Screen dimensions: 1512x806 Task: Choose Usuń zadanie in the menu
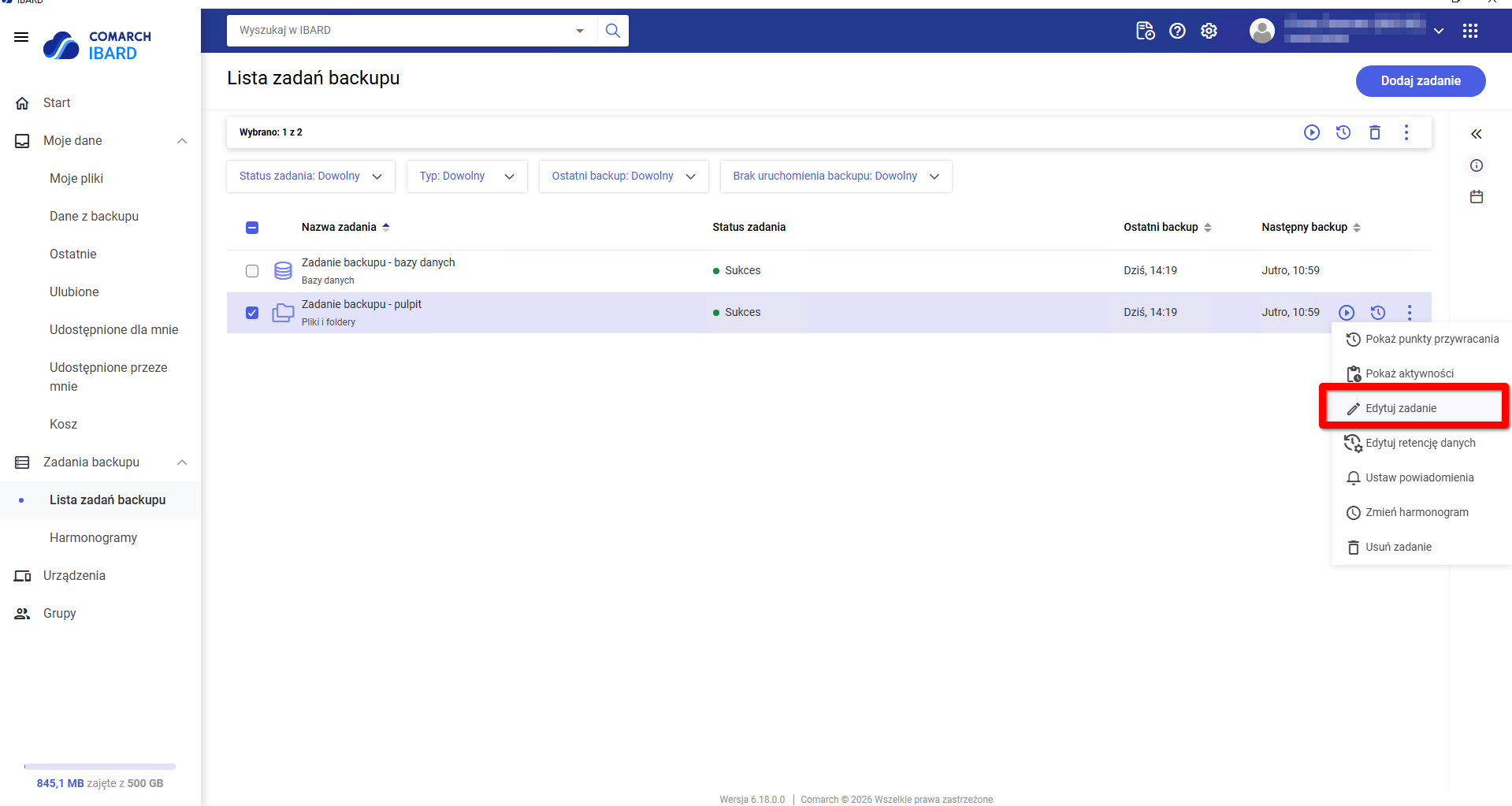1398,547
